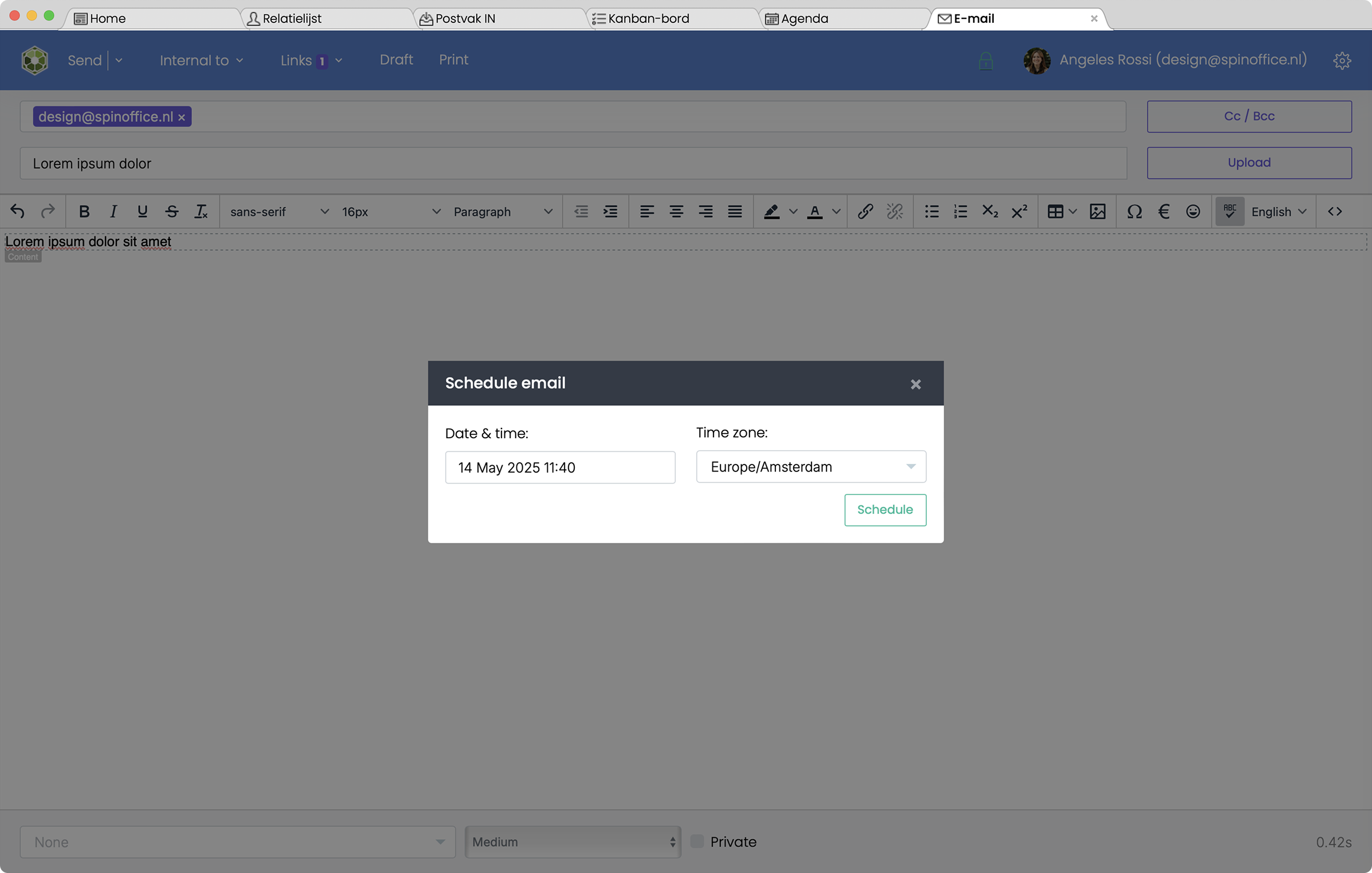Open the text color picker arrow

tap(836, 211)
